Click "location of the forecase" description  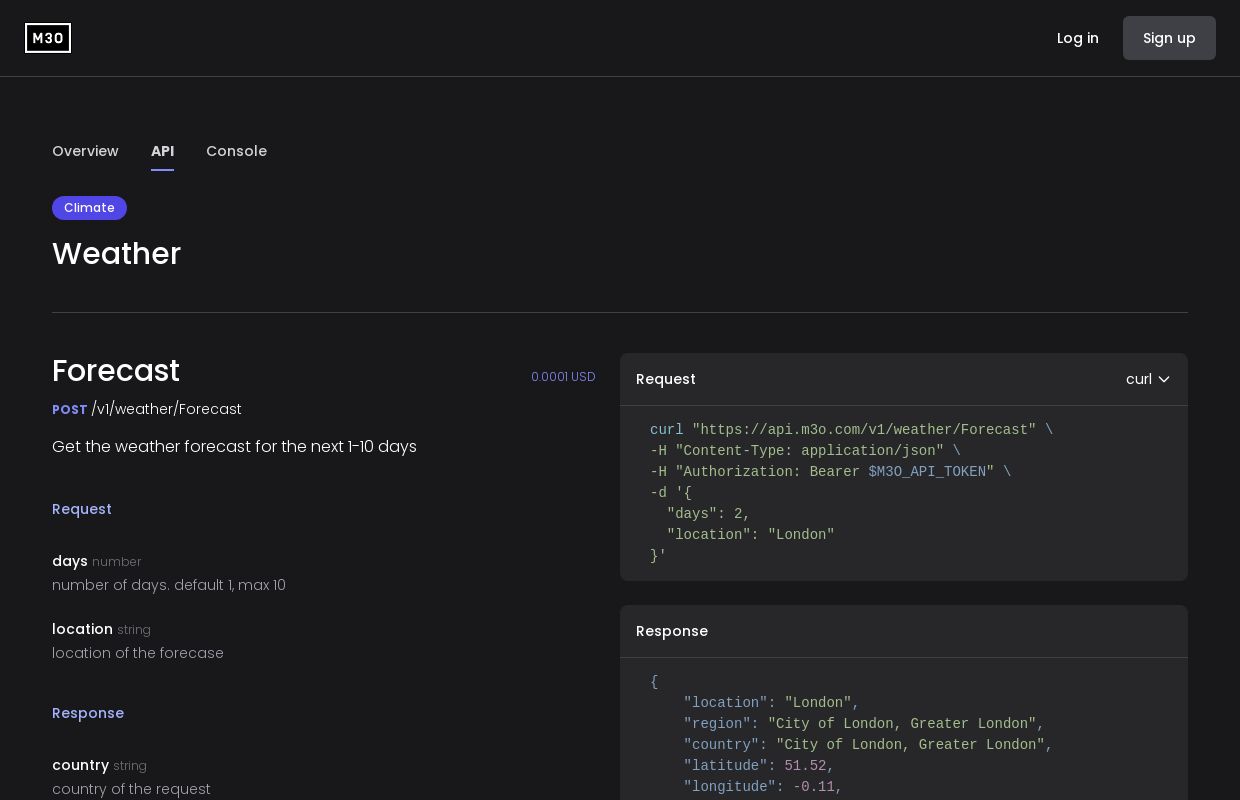click(x=138, y=653)
